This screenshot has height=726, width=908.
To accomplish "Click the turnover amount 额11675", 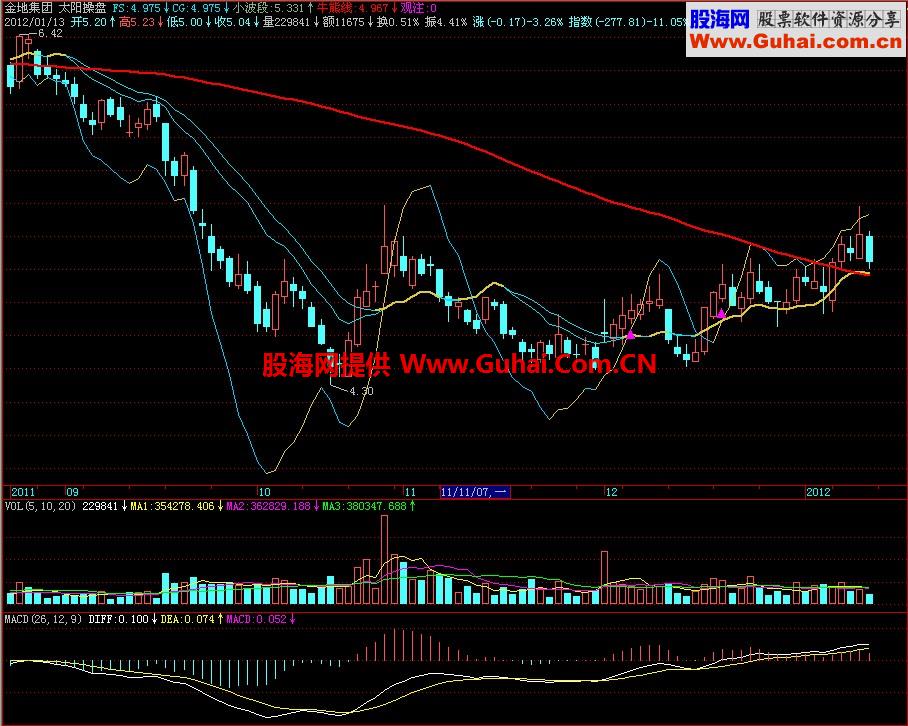I will 343,23.
